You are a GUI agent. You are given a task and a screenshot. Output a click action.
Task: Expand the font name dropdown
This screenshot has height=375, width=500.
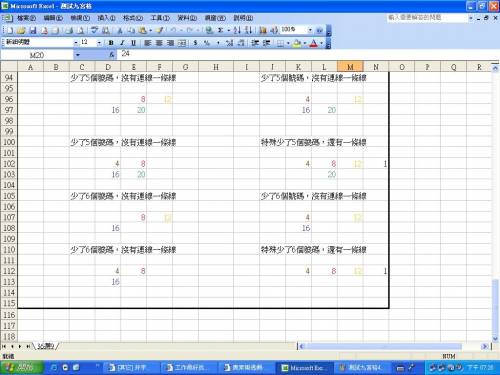tap(76, 43)
